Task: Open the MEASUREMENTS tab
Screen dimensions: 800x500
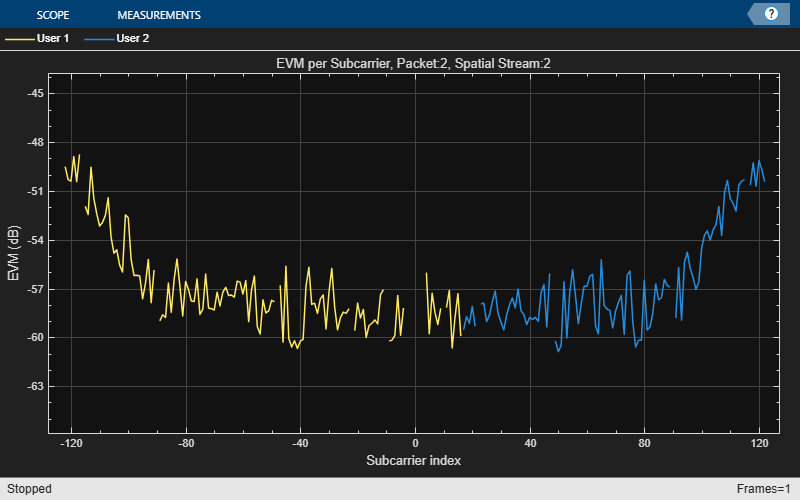Action: click(x=158, y=15)
